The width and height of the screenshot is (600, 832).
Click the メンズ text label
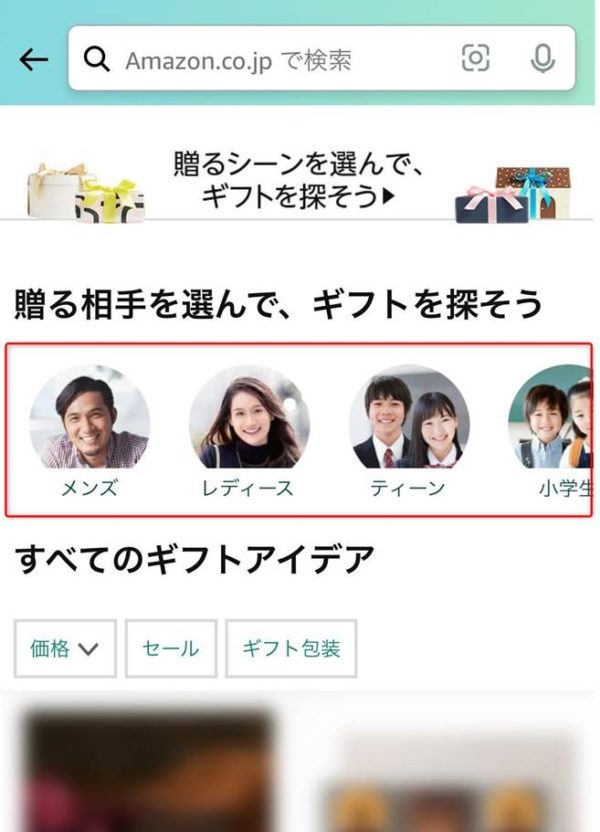pyautogui.click(x=89, y=488)
